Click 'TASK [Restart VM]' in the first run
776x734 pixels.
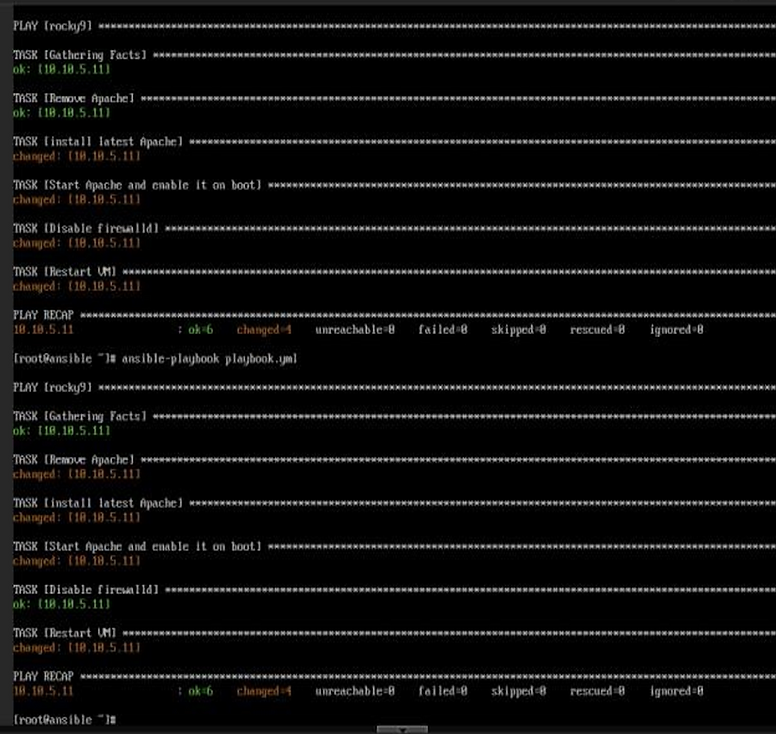(x=64, y=272)
